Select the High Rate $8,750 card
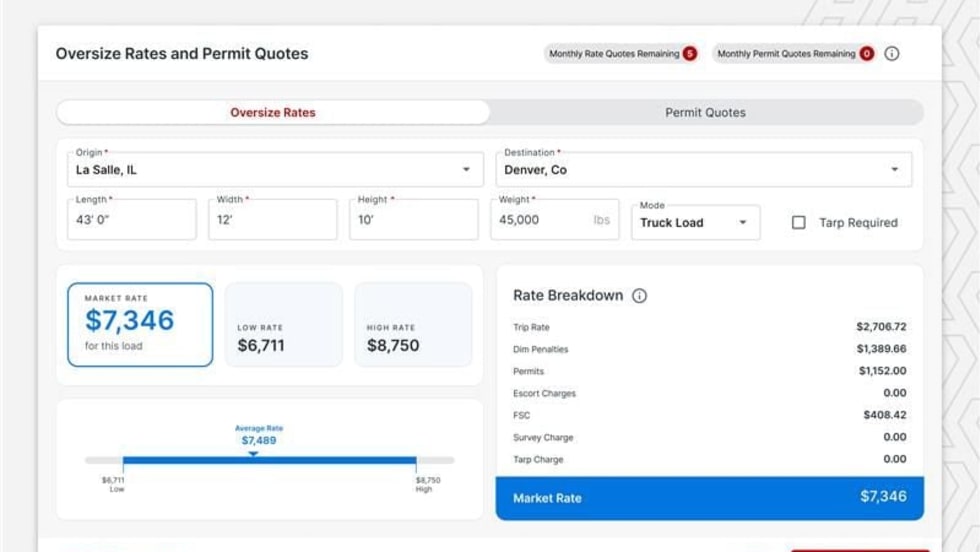Viewport: 980px width, 552px height. 413,325
